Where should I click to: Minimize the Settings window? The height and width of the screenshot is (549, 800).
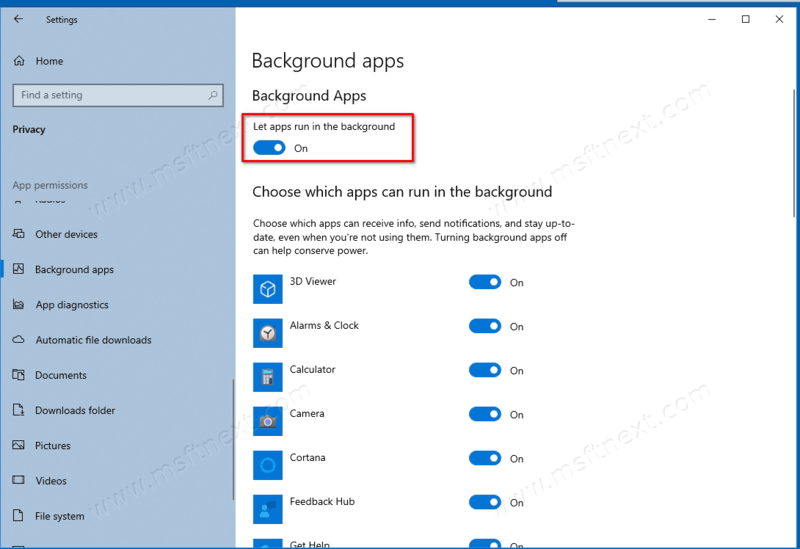pyautogui.click(x=712, y=19)
